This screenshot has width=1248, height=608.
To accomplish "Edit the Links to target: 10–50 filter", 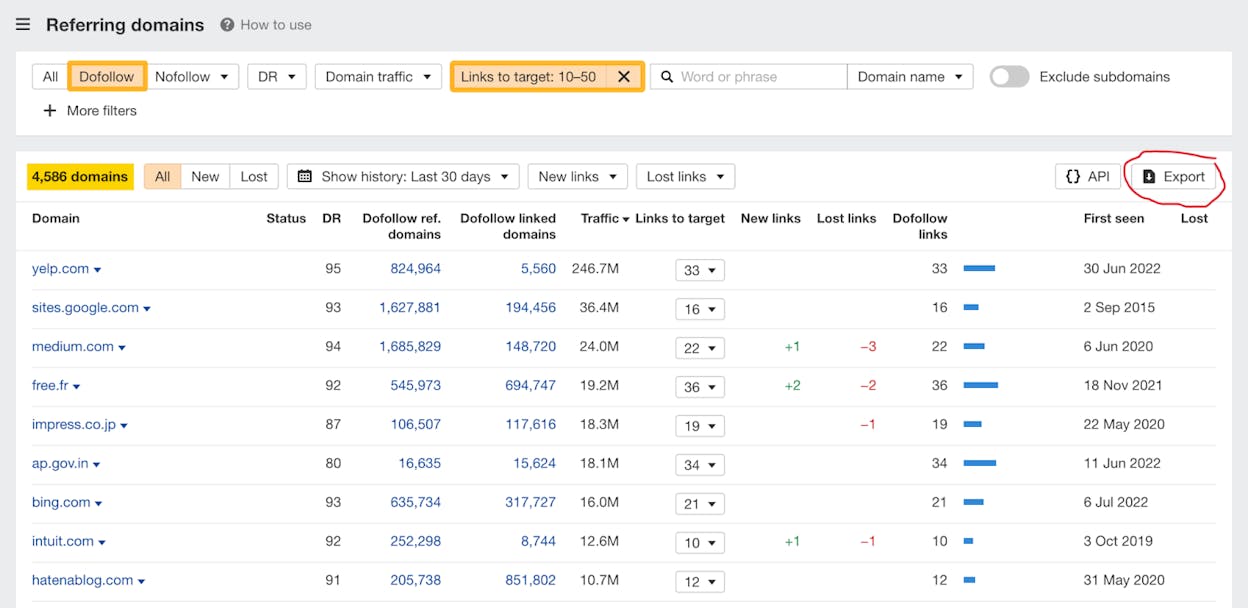I will click(x=528, y=77).
